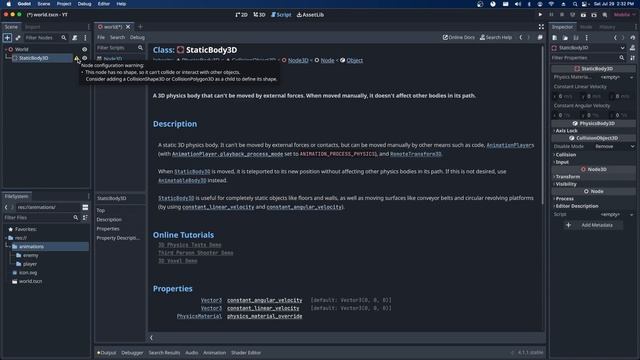640x360 pixels.
Task: Click the Filter Nodes search magnifier
Action: click(64, 38)
